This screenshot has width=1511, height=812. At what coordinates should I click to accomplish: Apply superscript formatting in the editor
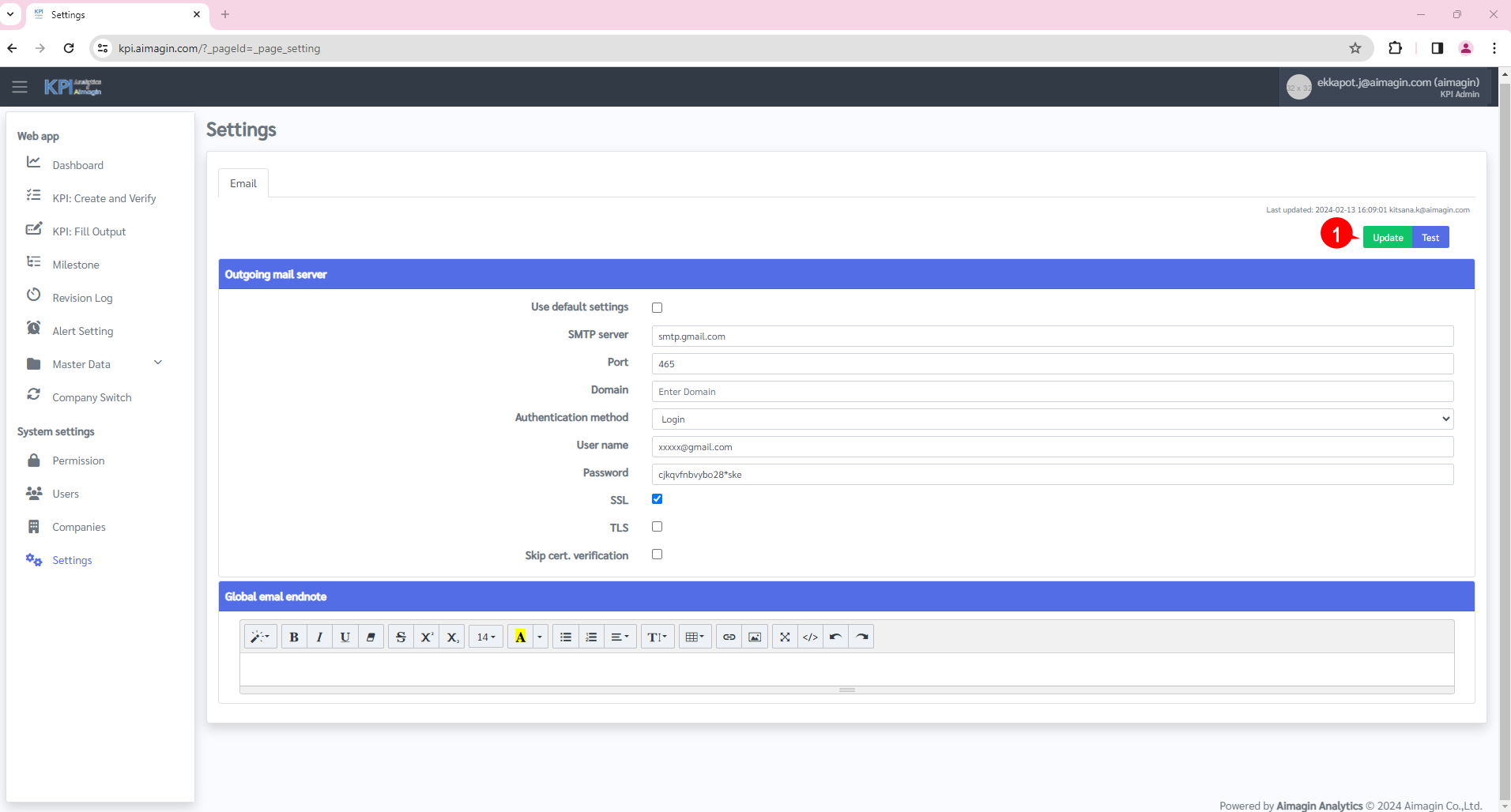pos(427,637)
